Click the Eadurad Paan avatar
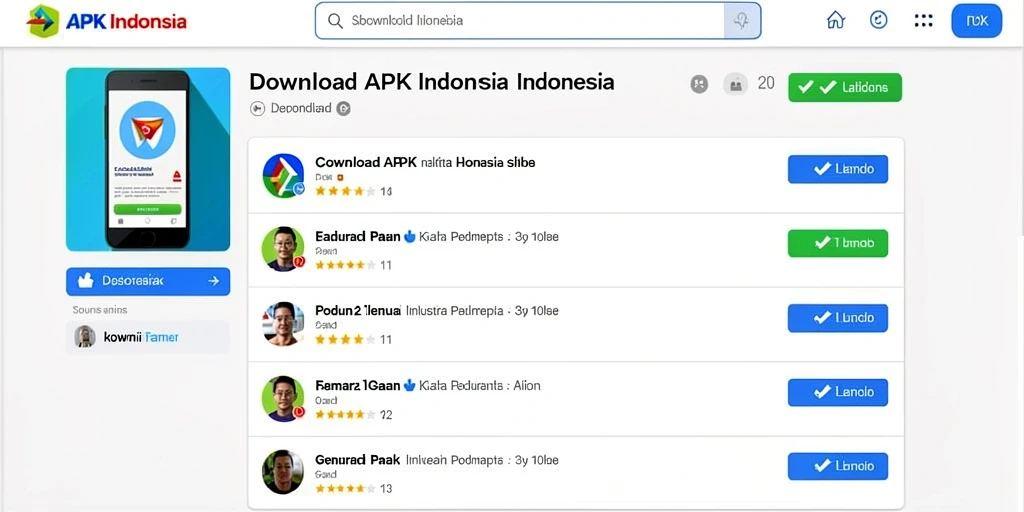The image size is (1024, 512). coord(283,249)
